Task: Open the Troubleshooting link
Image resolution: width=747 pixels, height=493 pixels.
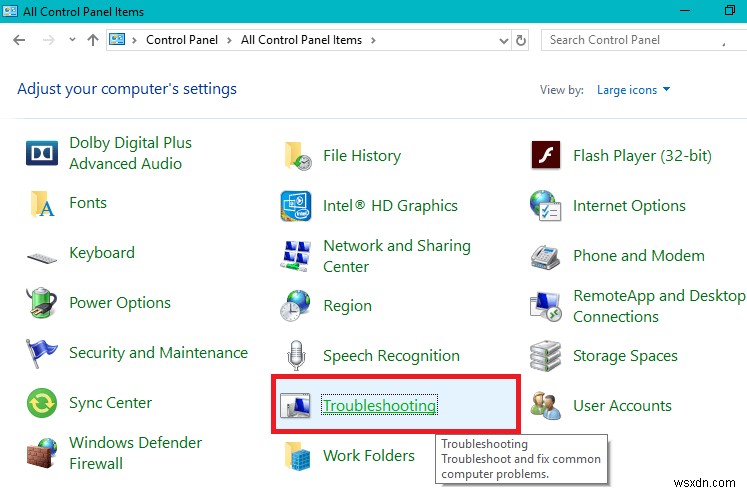Action: pyautogui.click(x=379, y=405)
